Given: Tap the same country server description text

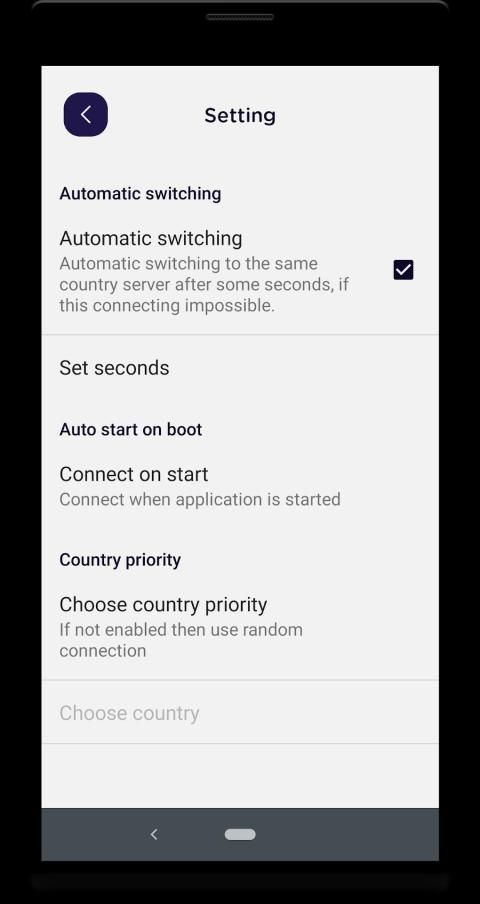Looking at the screenshot, I should [x=204, y=284].
